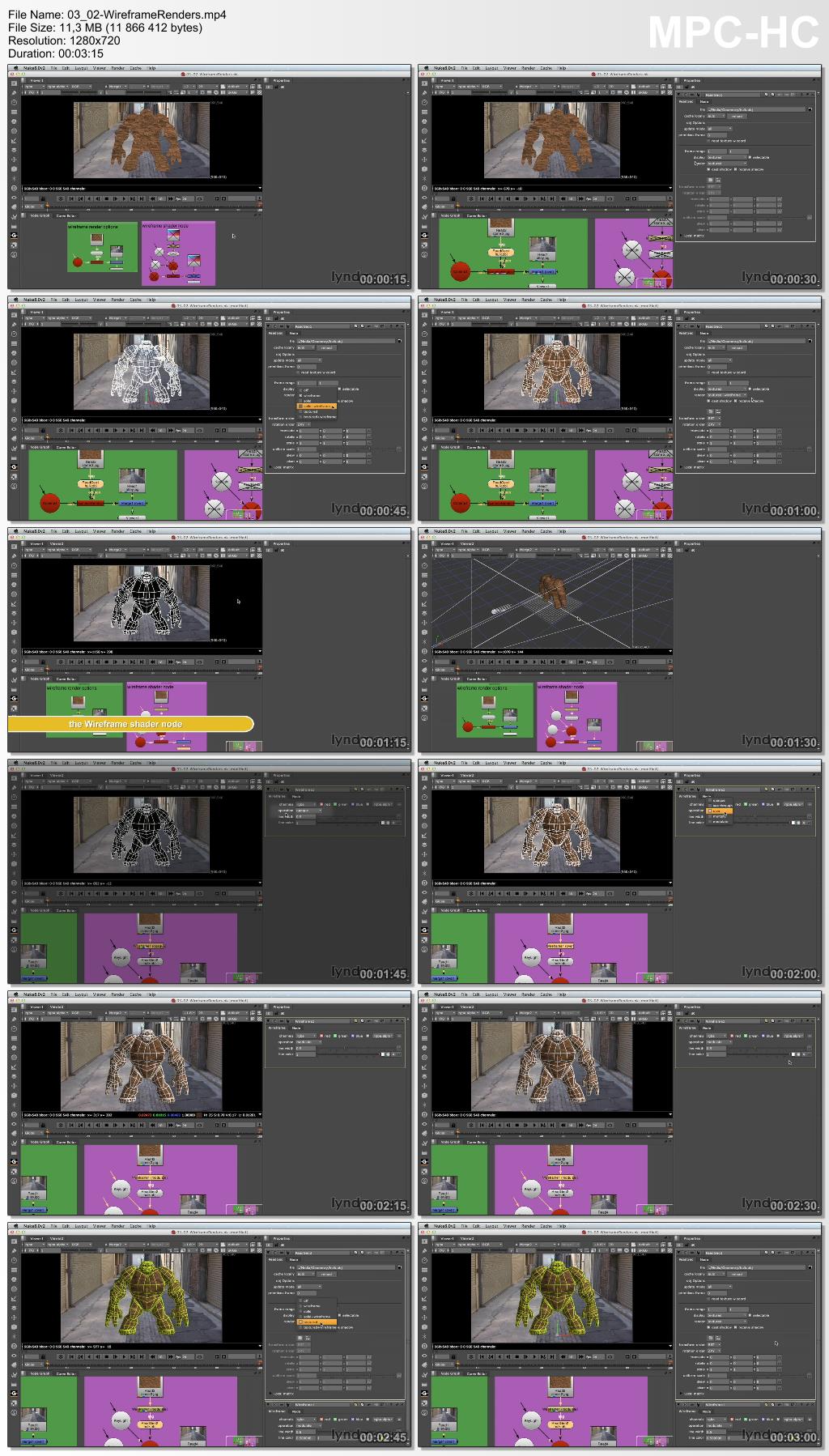Toggle receive shadow checkbox in 00:01:00 frame
The height and width of the screenshot is (1456, 829).
point(737,400)
